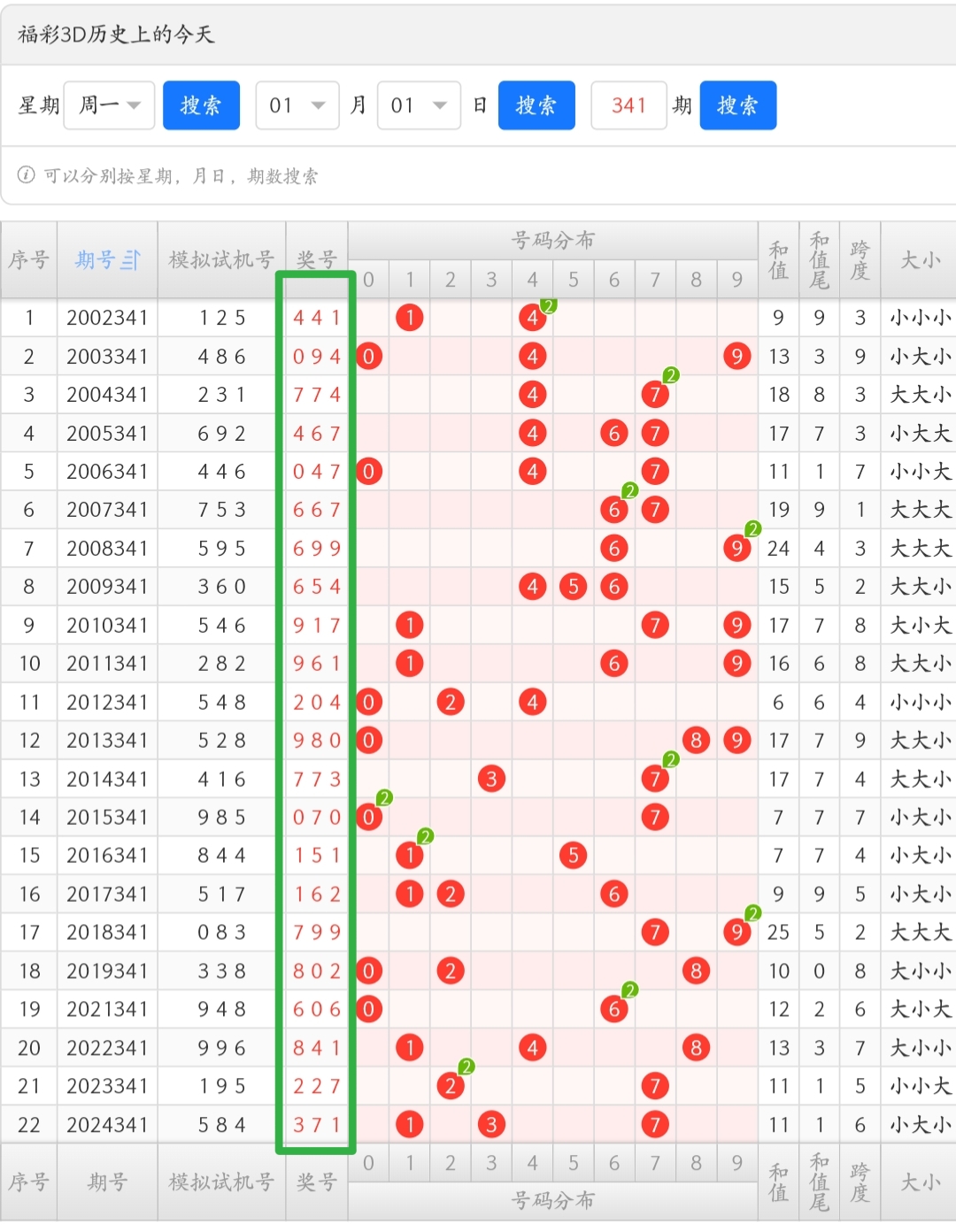Click red ball 3 in row 2014341
Screen dimensions: 956x1232
point(491,779)
